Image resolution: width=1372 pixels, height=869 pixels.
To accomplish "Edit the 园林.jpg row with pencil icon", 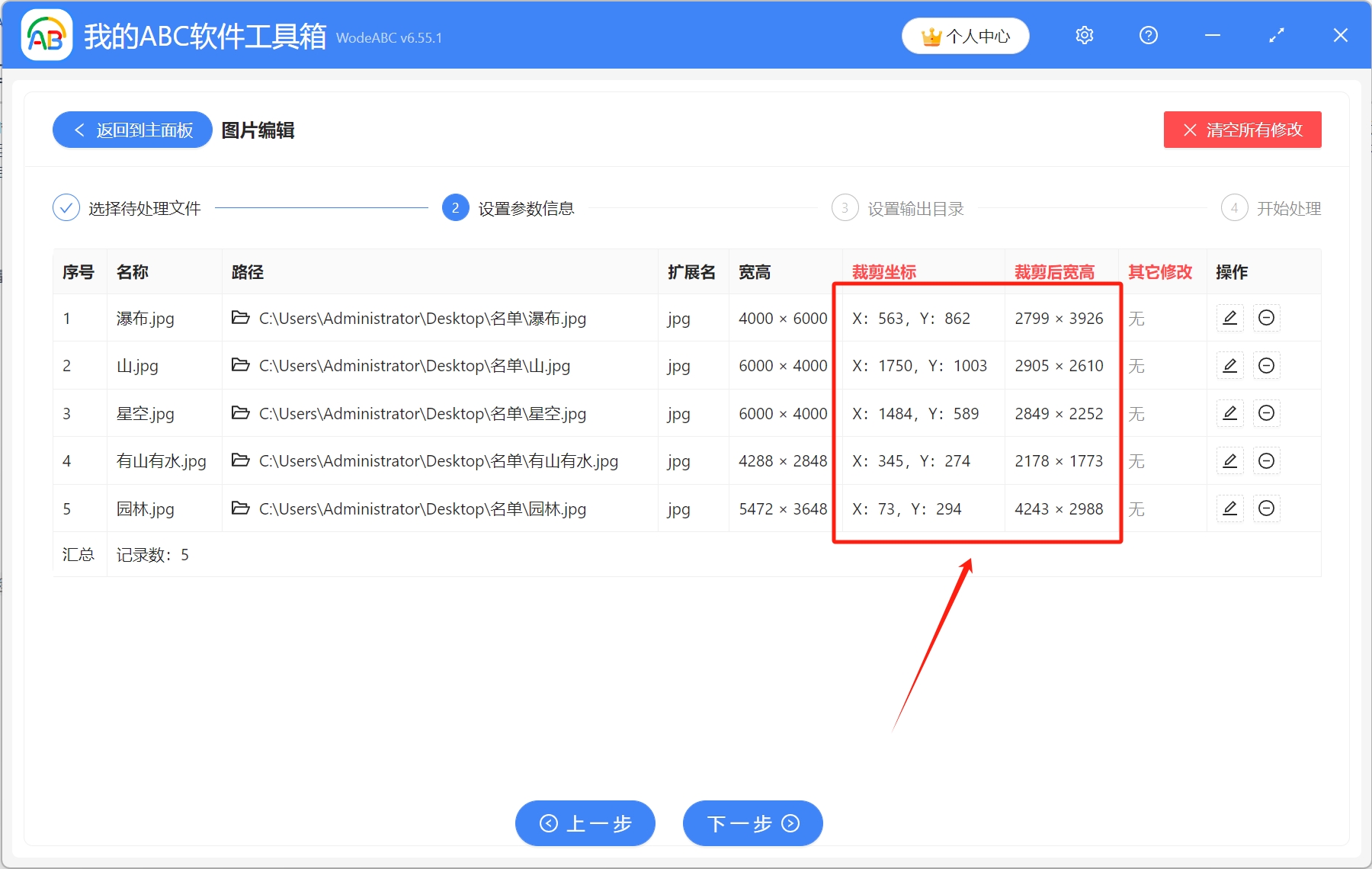I will point(1230,508).
